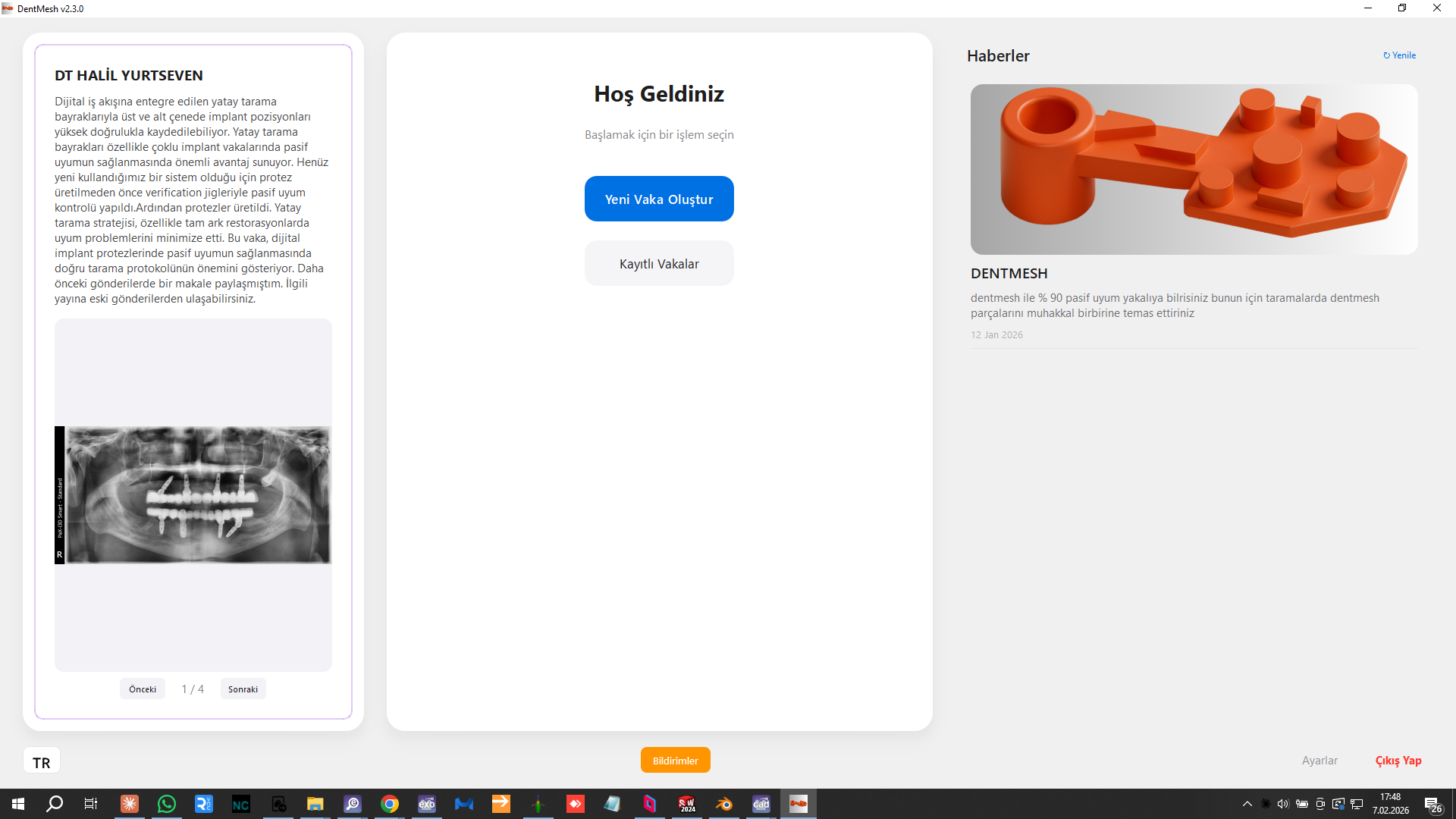Open Kayıtlı Vakalar list
The height and width of the screenshot is (819, 1456).
coord(658,264)
